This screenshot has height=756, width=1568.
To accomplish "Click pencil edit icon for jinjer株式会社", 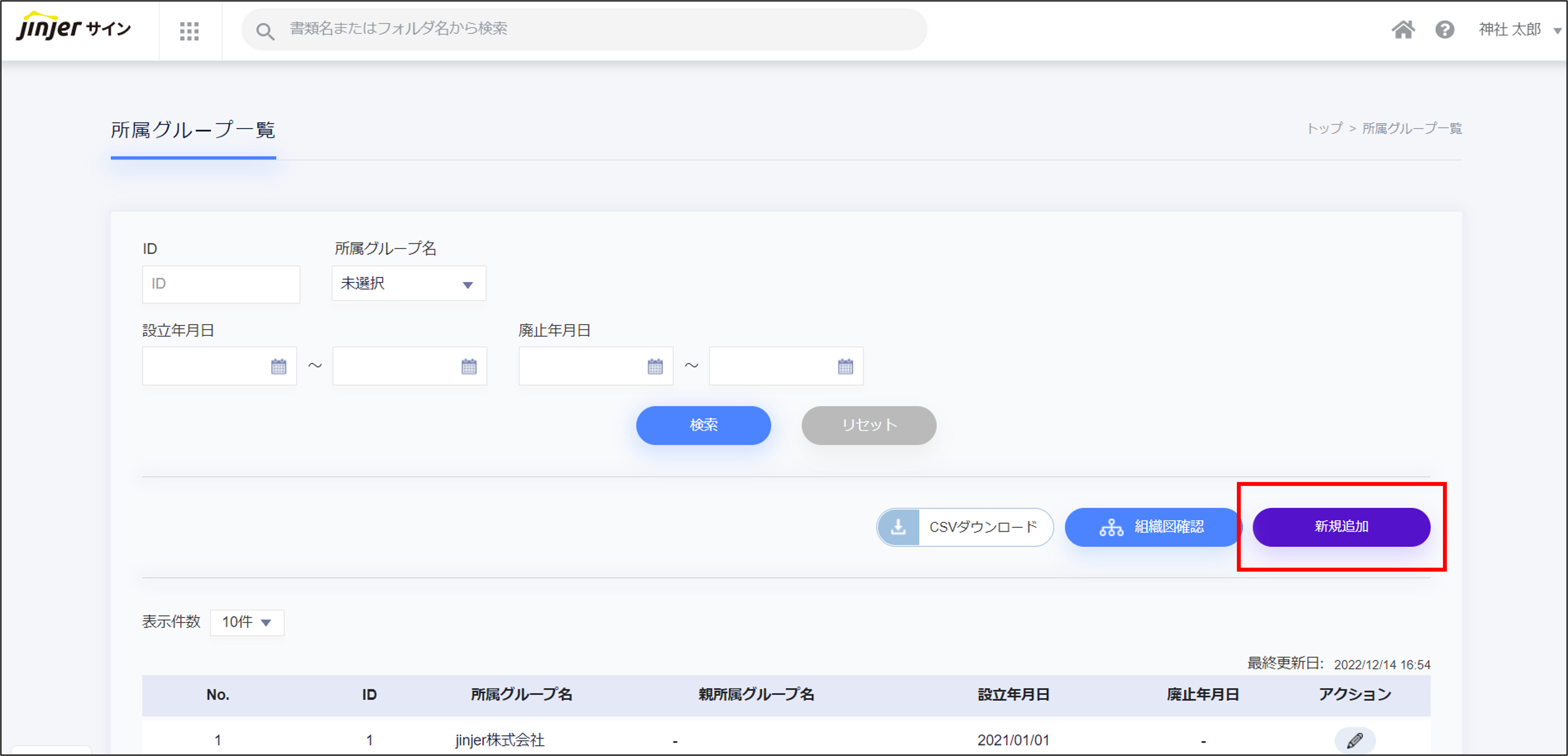I will click(1354, 740).
